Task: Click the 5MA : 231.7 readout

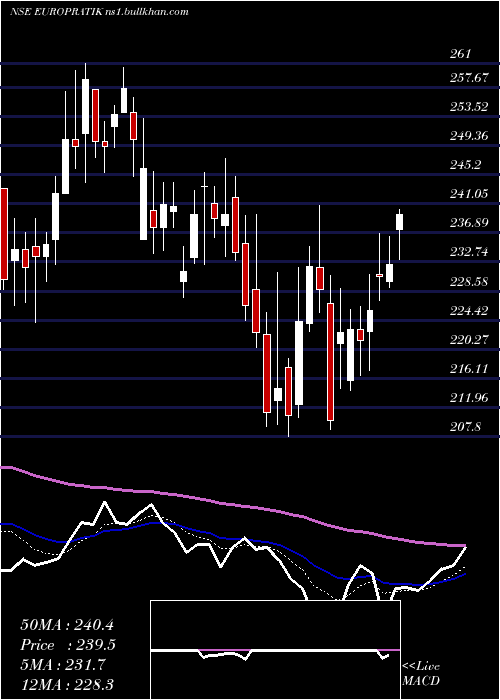Action: pos(62,665)
